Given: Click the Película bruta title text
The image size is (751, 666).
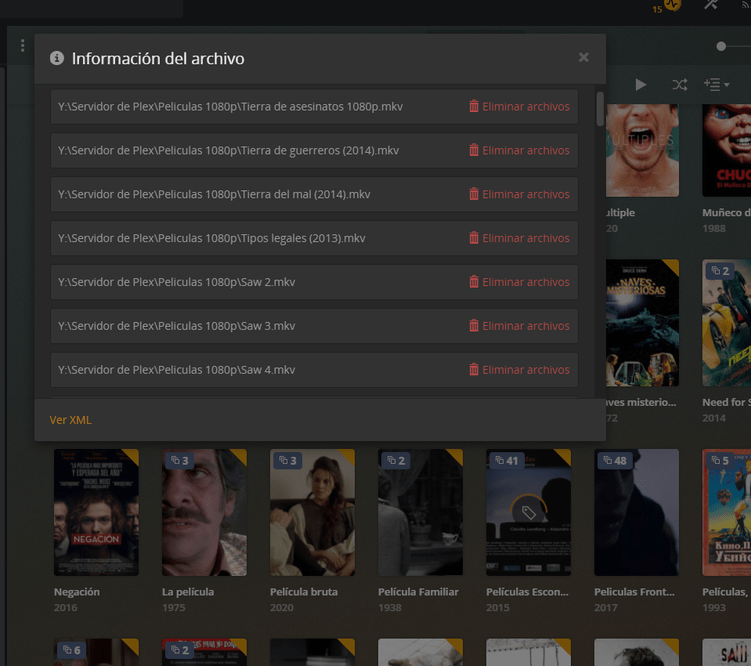Looking at the screenshot, I should 304,592.
